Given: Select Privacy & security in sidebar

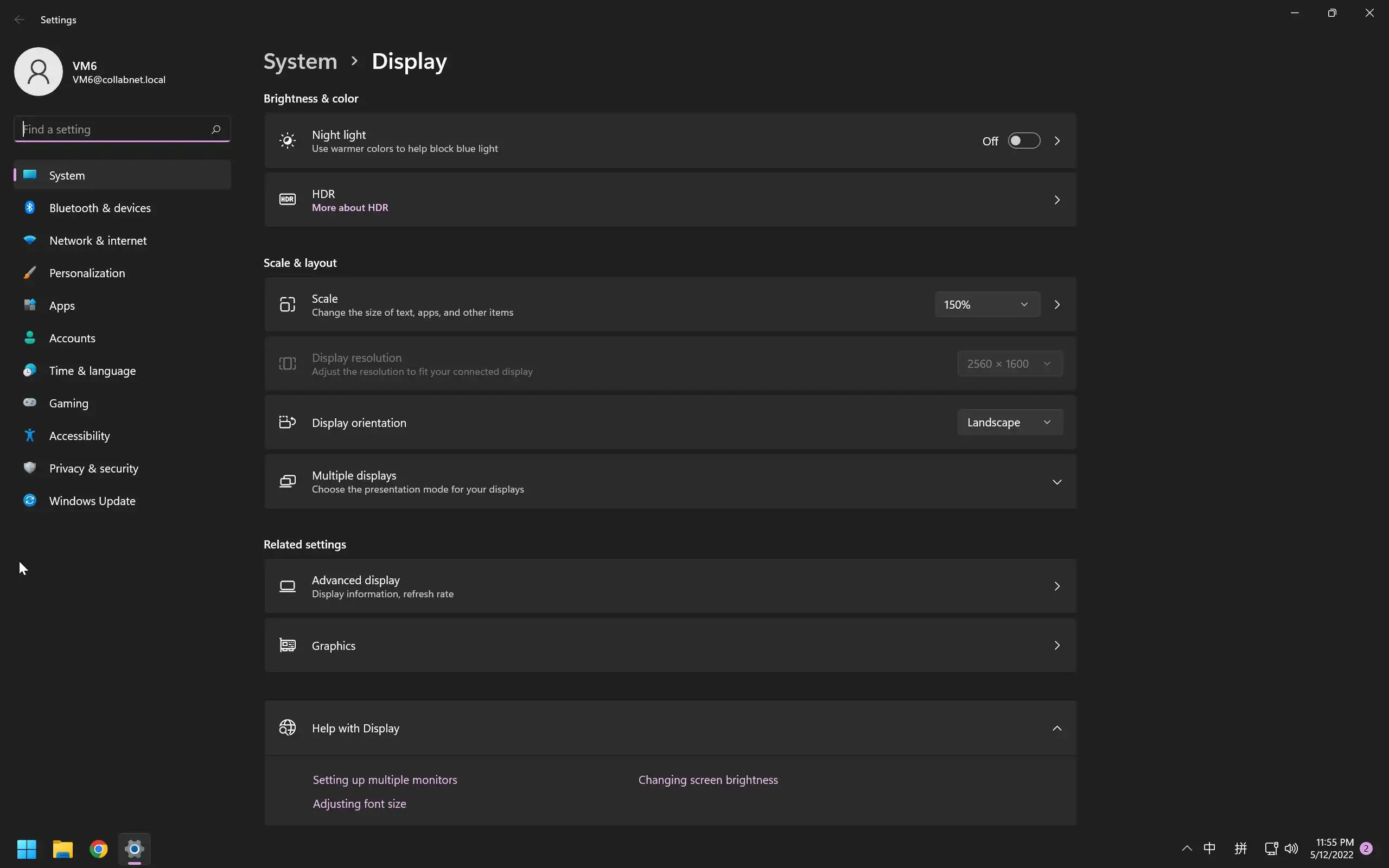Looking at the screenshot, I should click(93, 468).
